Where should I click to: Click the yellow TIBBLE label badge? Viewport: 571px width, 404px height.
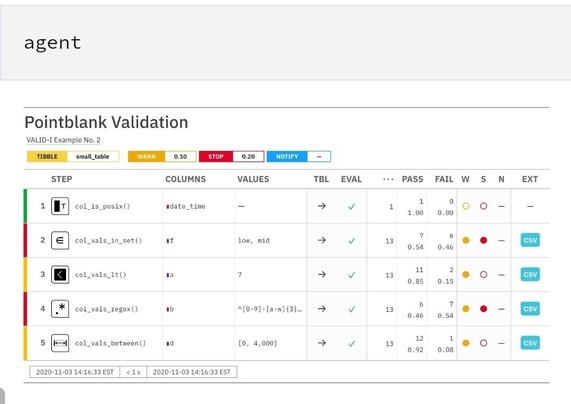coord(47,157)
